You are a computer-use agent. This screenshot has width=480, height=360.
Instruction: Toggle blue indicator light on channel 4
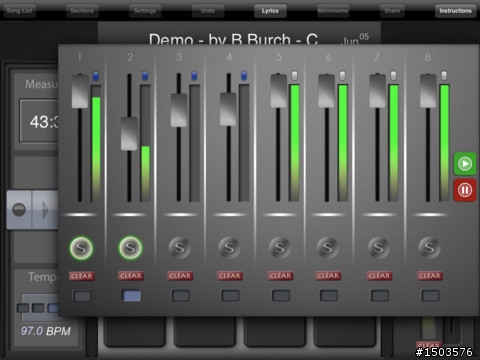244,76
